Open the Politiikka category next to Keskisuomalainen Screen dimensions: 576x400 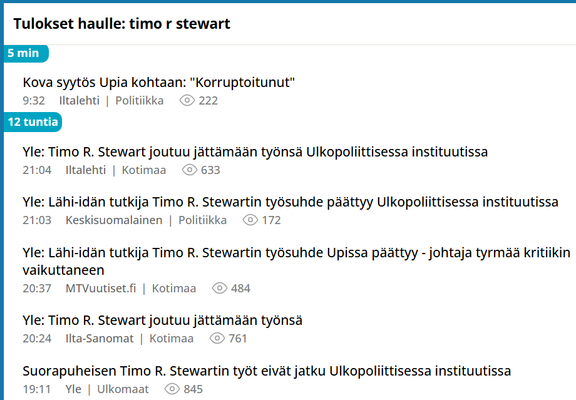[x=202, y=220]
